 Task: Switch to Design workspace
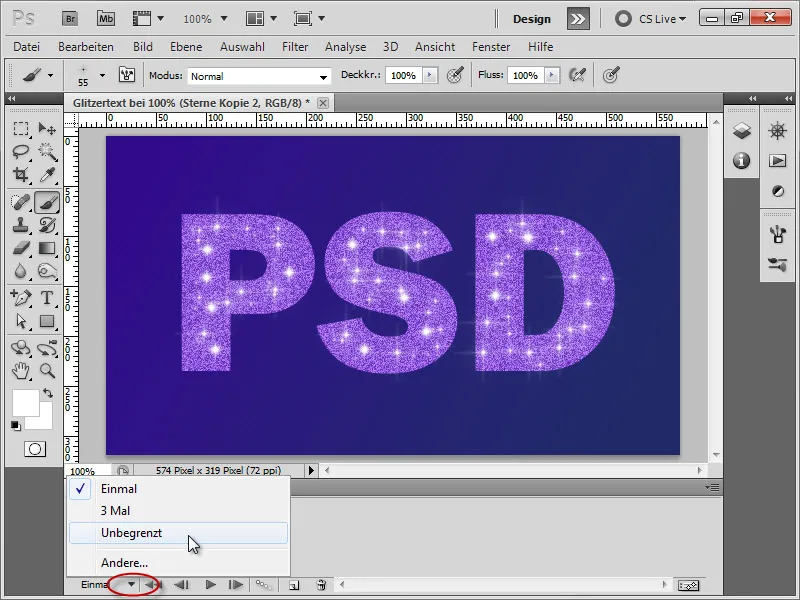pyautogui.click(x=532, y=19)
